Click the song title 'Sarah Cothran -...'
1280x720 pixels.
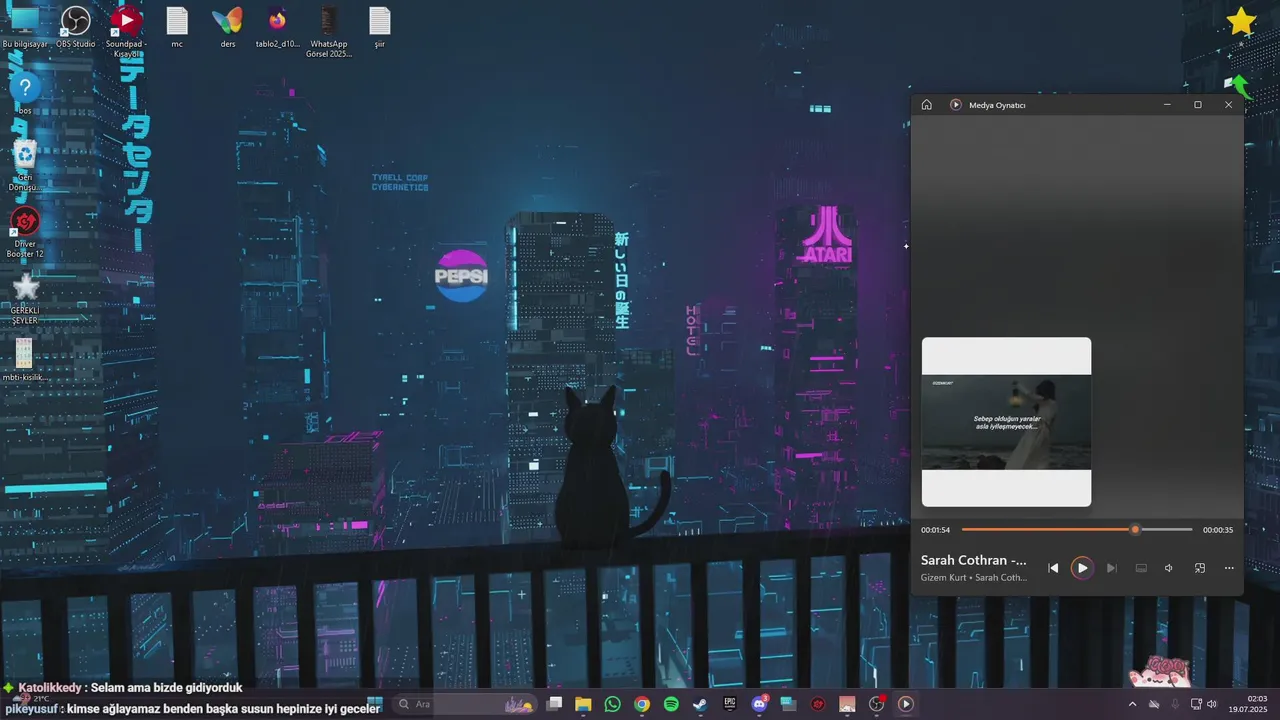(974, 560)
